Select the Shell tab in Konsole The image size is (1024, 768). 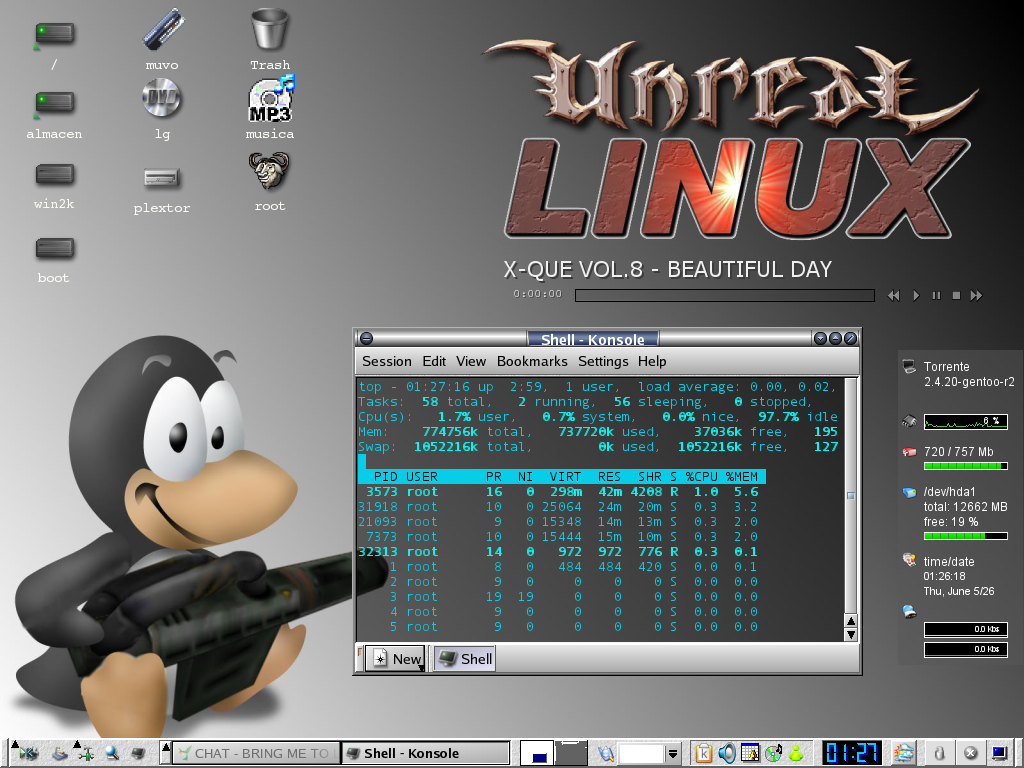click(464, 659)
